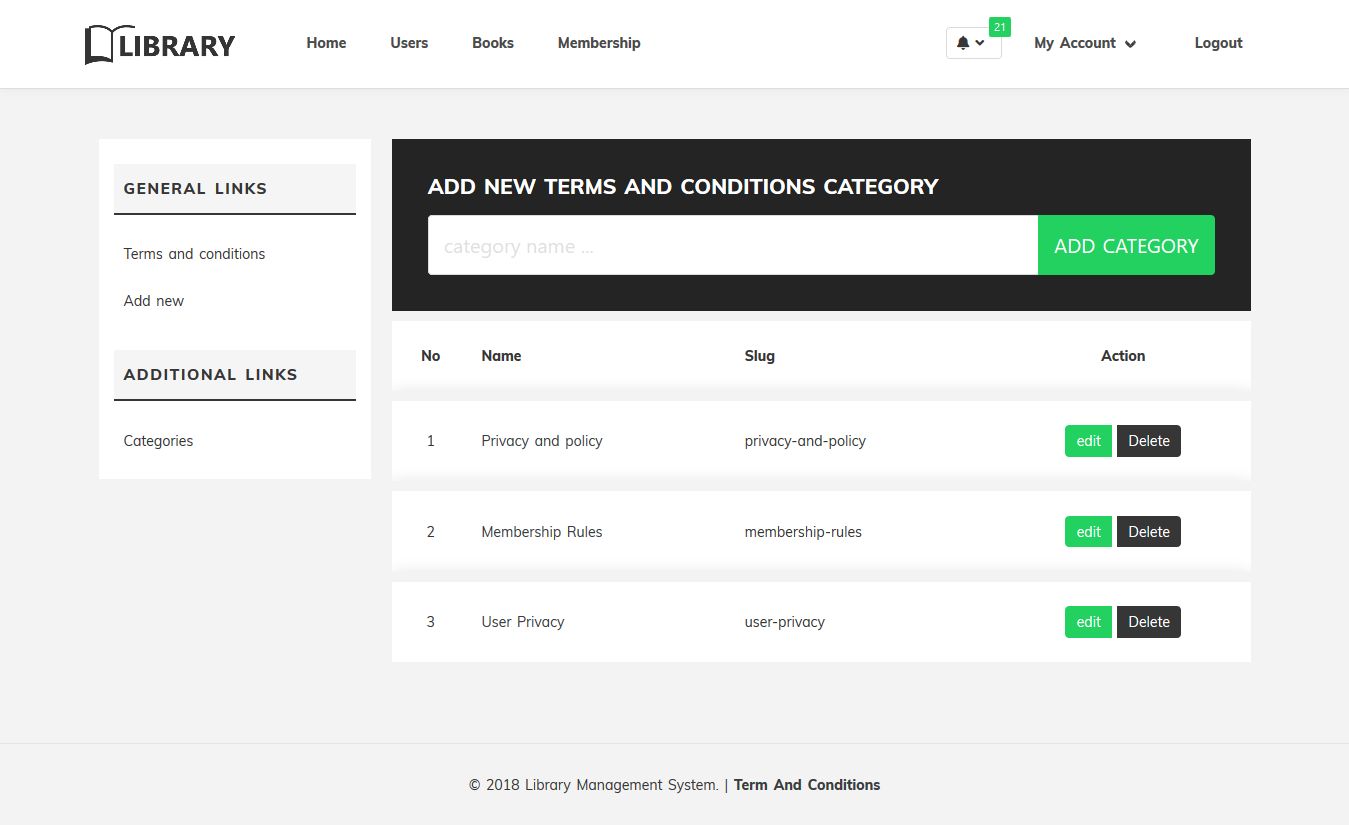The image size is (1349, 825).
Task: Click the Add new sidebar link
Action: click(154, 301)
